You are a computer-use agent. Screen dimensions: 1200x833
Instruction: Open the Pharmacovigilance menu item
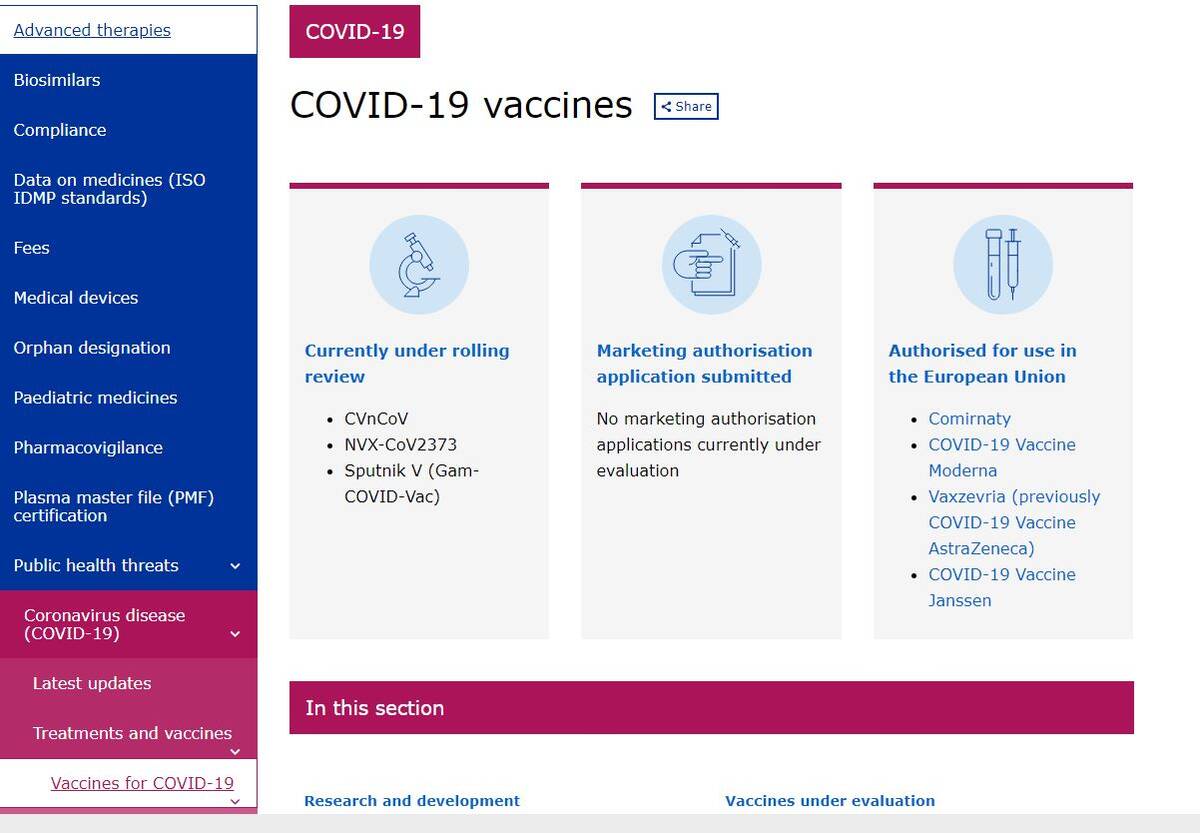click(88, 448)
